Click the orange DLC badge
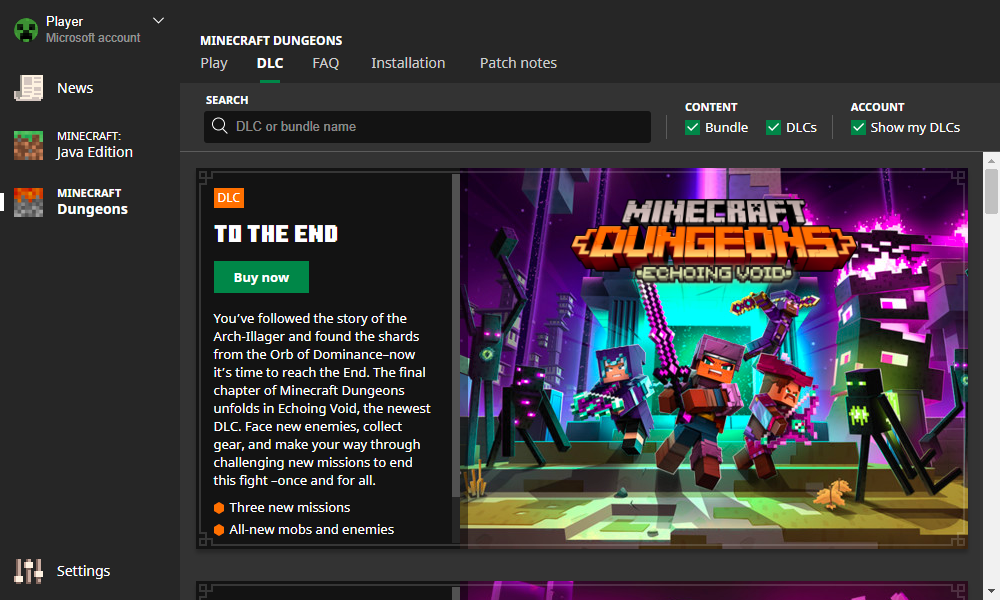Screen dimensions: 1000x600 229,198
